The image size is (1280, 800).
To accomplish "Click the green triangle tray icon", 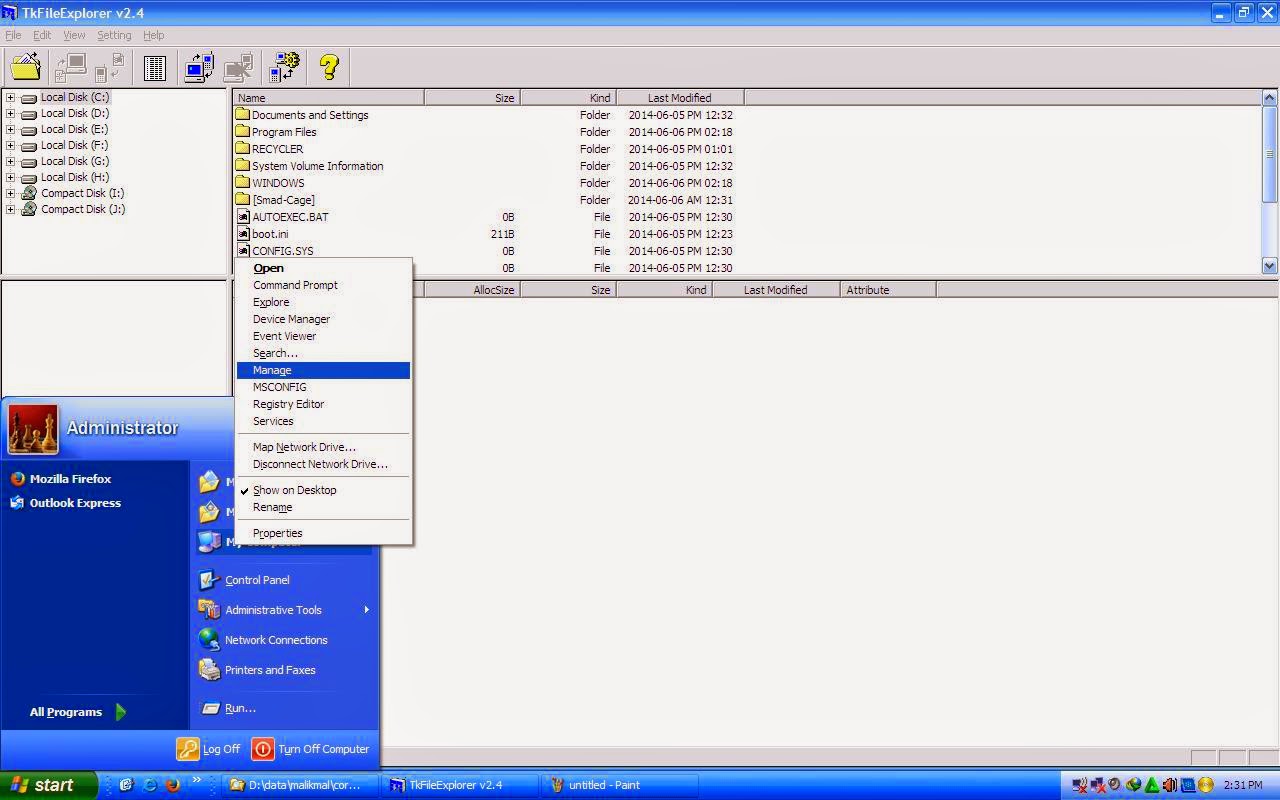I will pos(1152,785).
